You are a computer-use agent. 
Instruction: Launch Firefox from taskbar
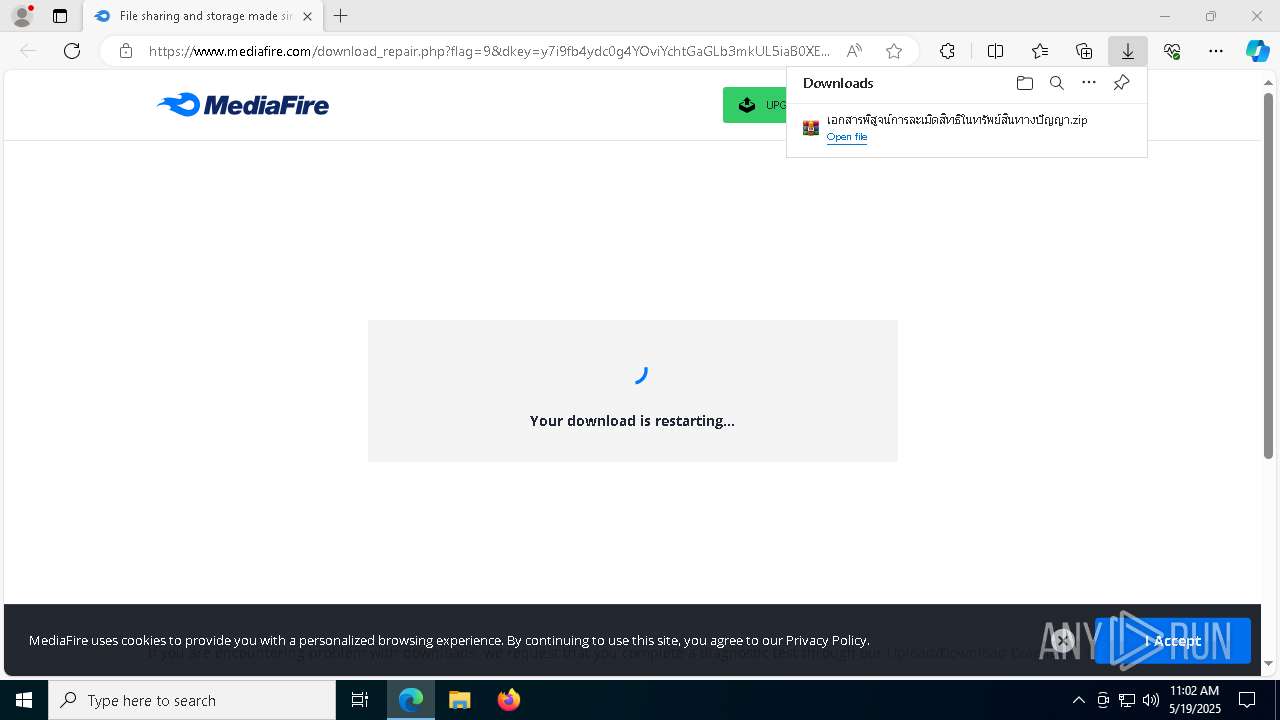(509, 700)
